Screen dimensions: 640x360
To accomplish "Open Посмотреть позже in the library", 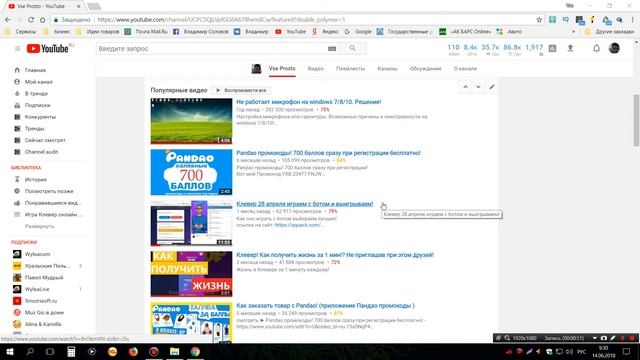I will coord(49,191).
